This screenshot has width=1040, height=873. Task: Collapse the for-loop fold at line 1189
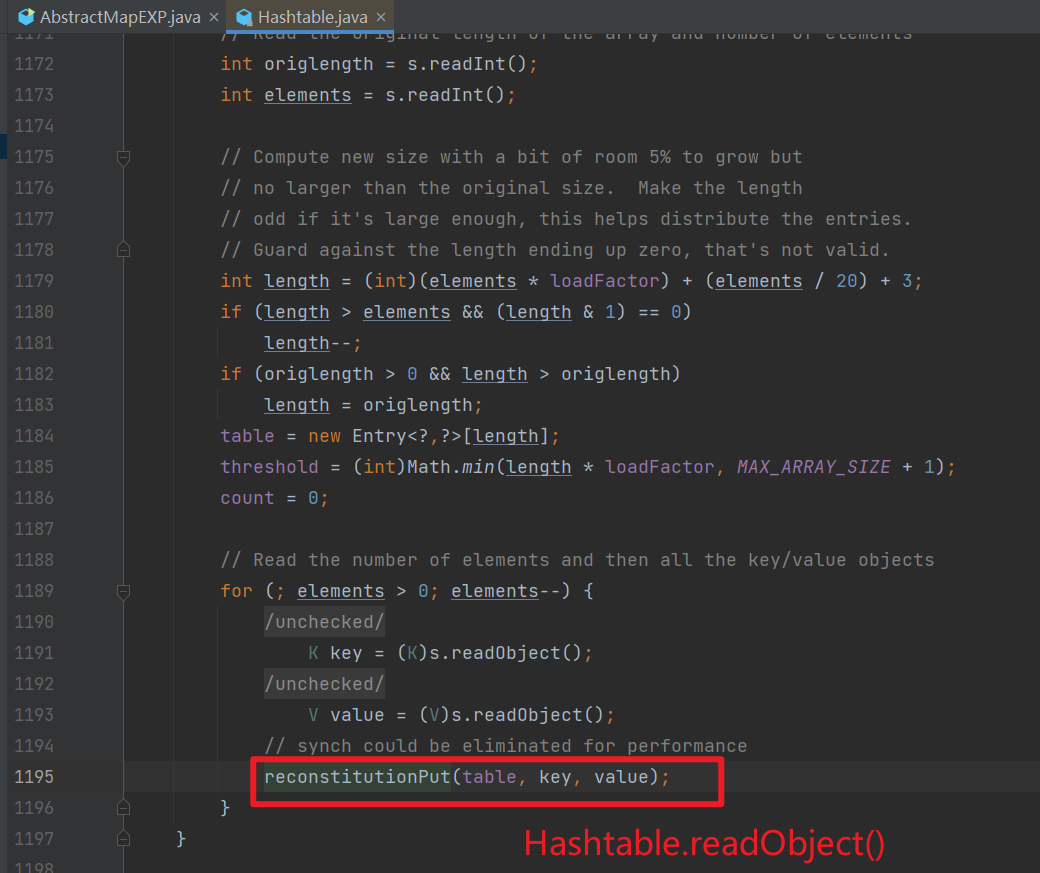[123, 591]
